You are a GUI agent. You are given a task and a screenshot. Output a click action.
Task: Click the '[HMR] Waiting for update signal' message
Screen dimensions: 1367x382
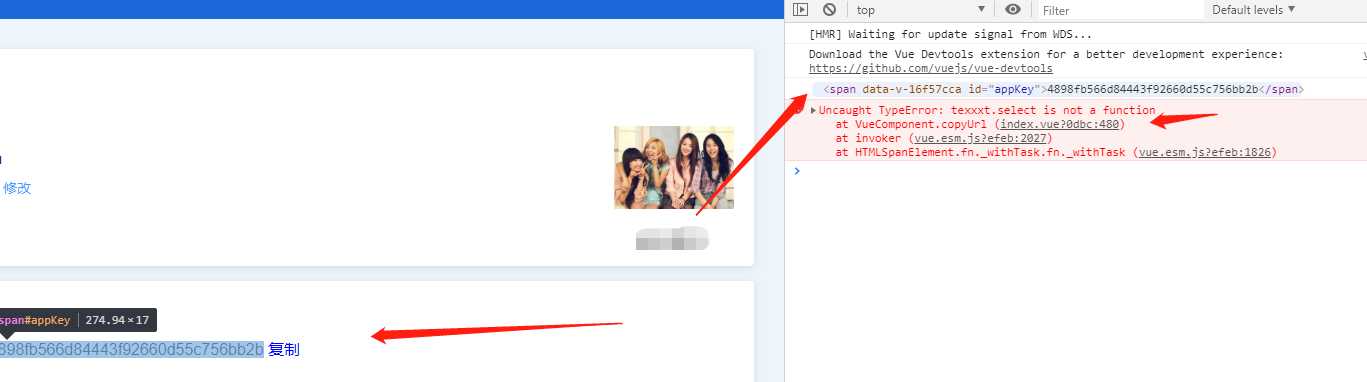[x=950, y=35]
